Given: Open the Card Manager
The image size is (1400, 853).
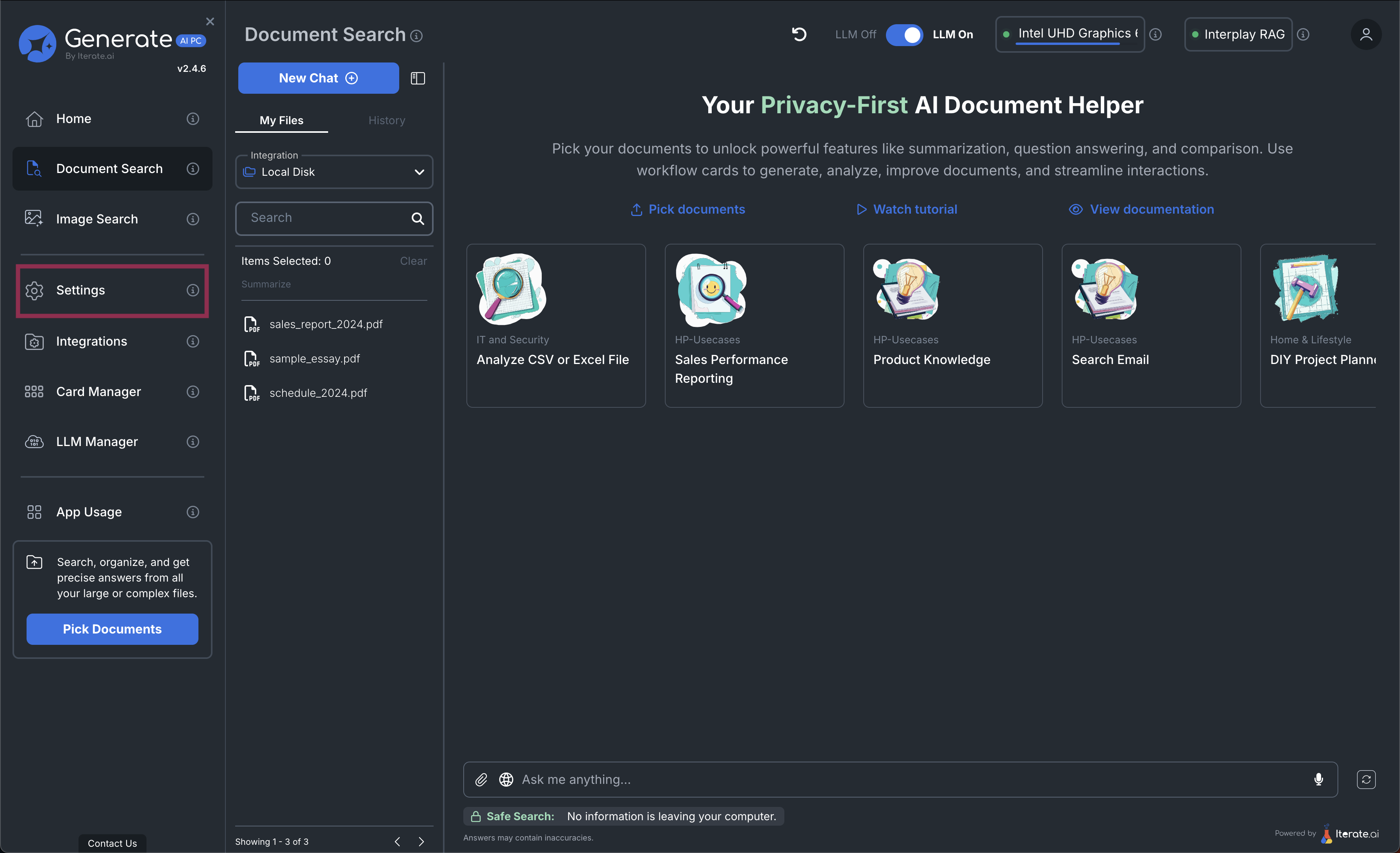Looking at the screenshot, I should 112,391.
